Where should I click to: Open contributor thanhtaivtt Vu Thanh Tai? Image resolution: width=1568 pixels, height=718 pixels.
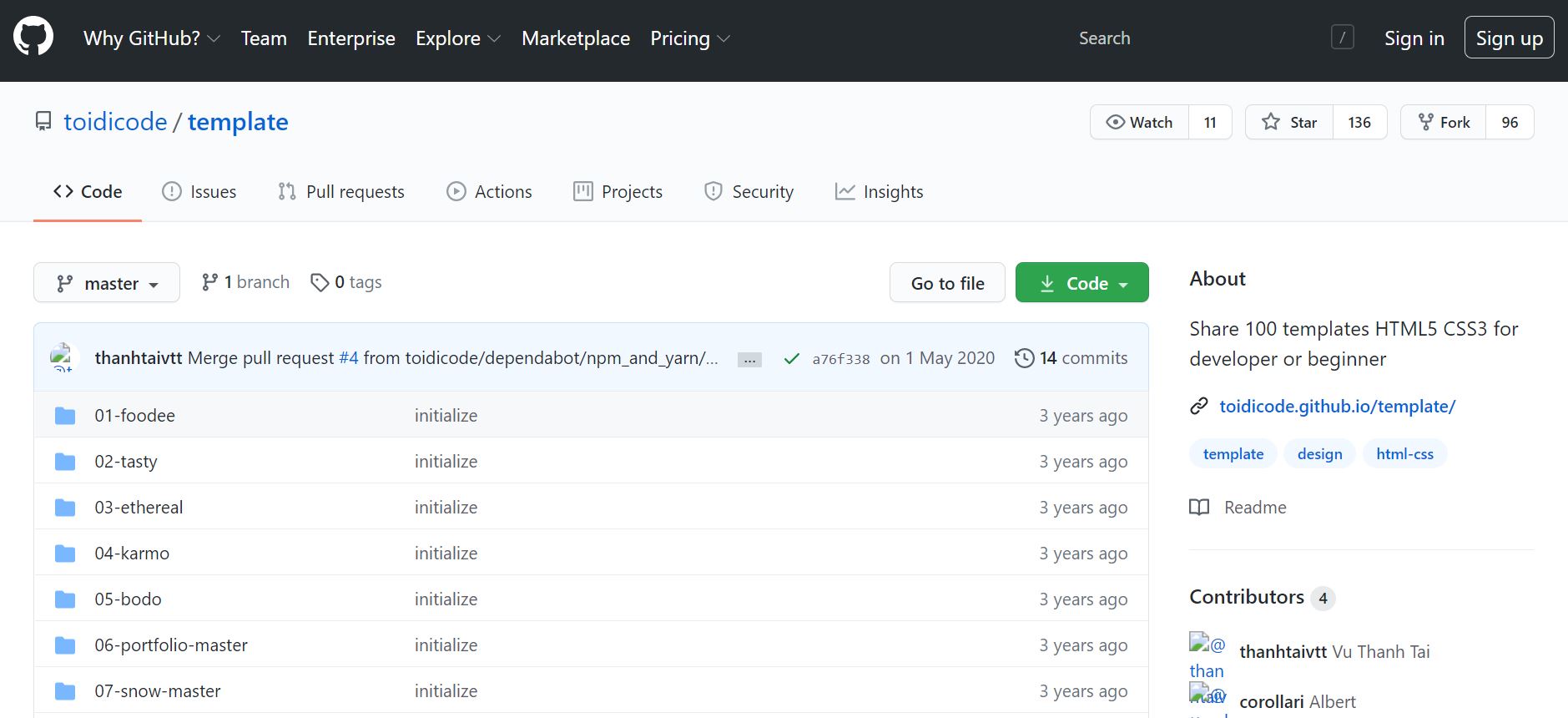[1334, 652]
